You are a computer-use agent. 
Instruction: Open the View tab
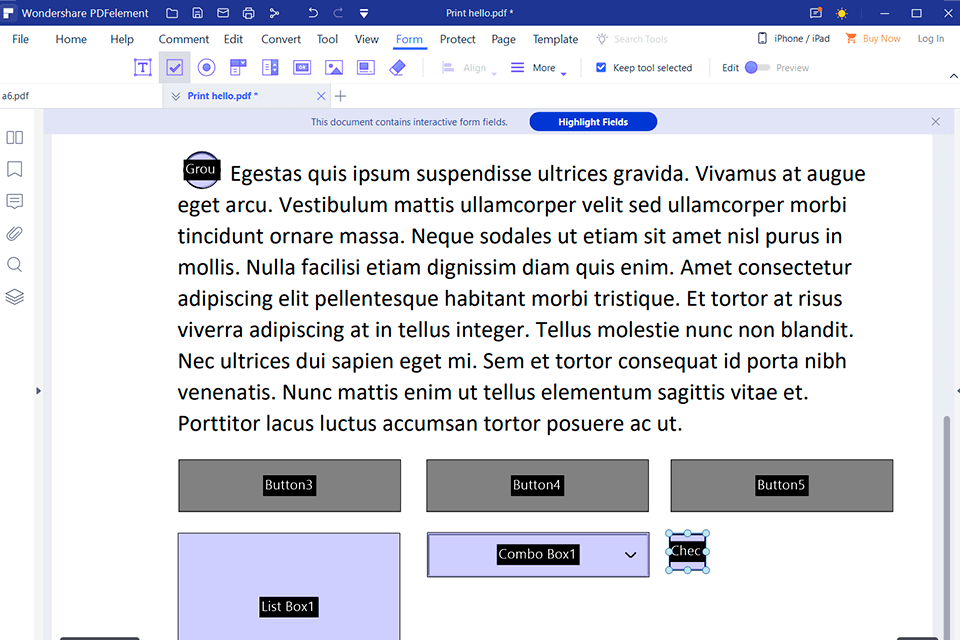pyautogui.click(x=367, y=39)
